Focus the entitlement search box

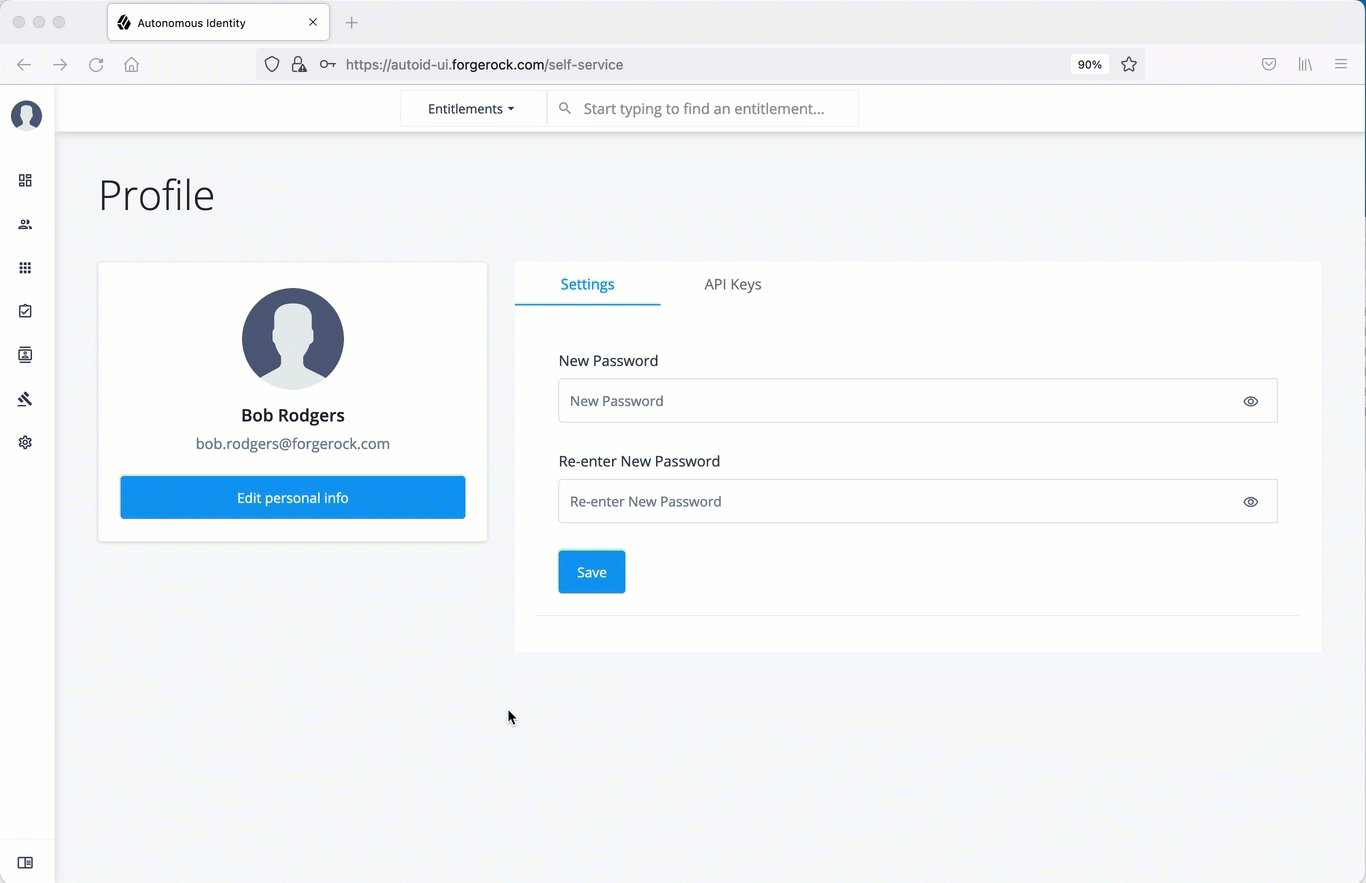(710, 109)
